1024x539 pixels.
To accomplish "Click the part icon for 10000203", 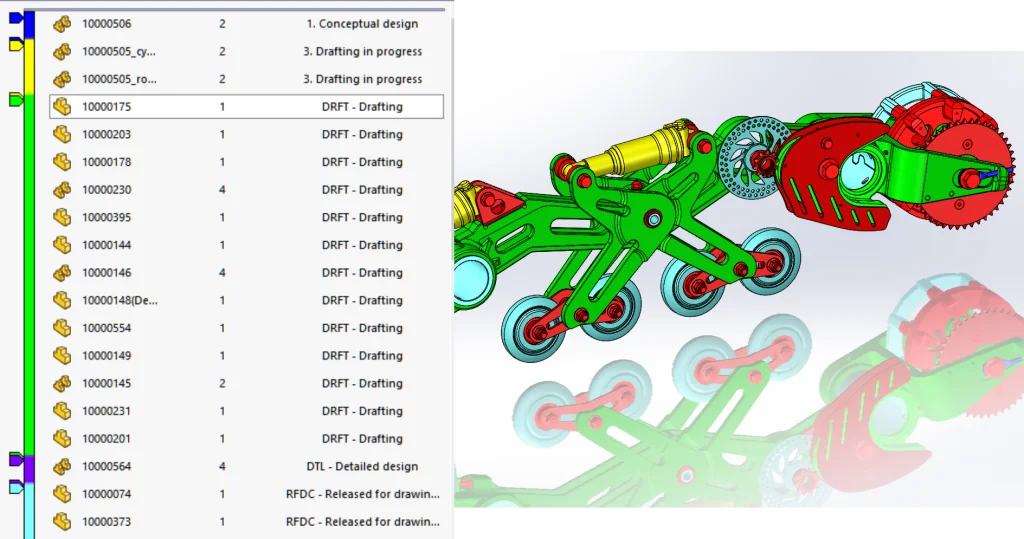I will (62, 135).
